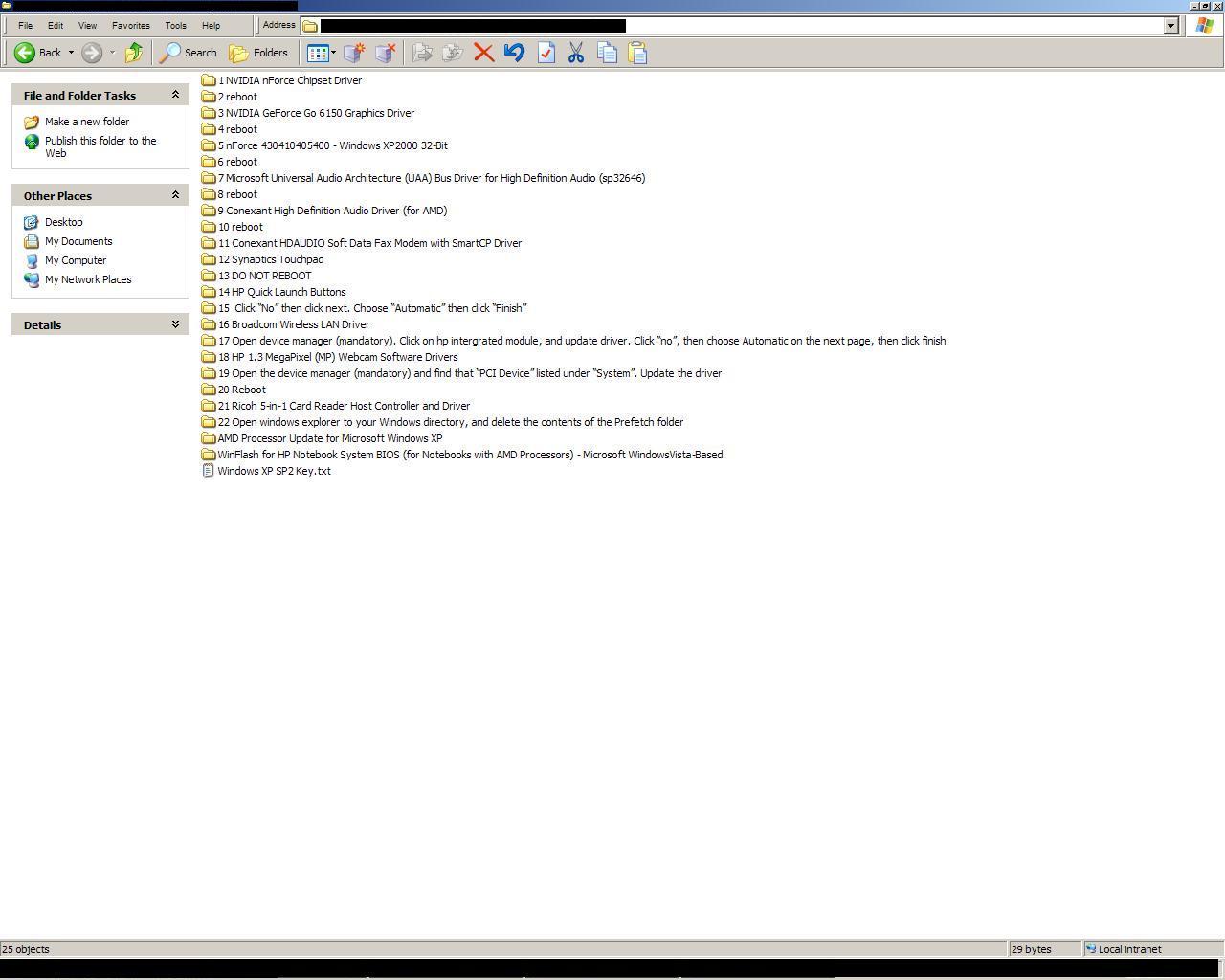Click the Copy toolbar icon
1225x980 pixels.
[607, 53]
